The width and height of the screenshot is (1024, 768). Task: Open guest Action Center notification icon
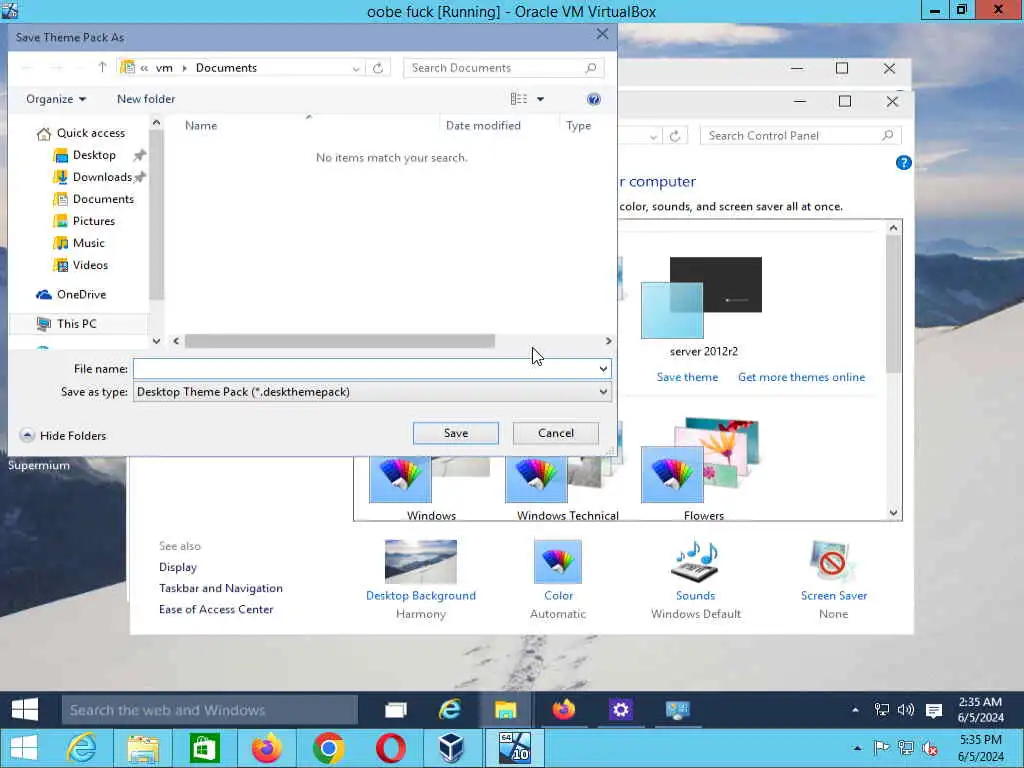point(934,711)
